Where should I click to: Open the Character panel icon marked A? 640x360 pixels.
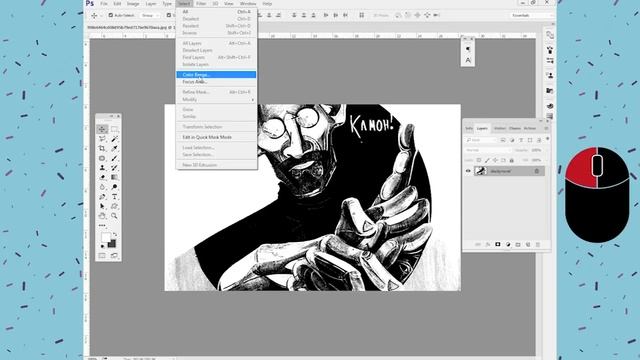(468, 60)
